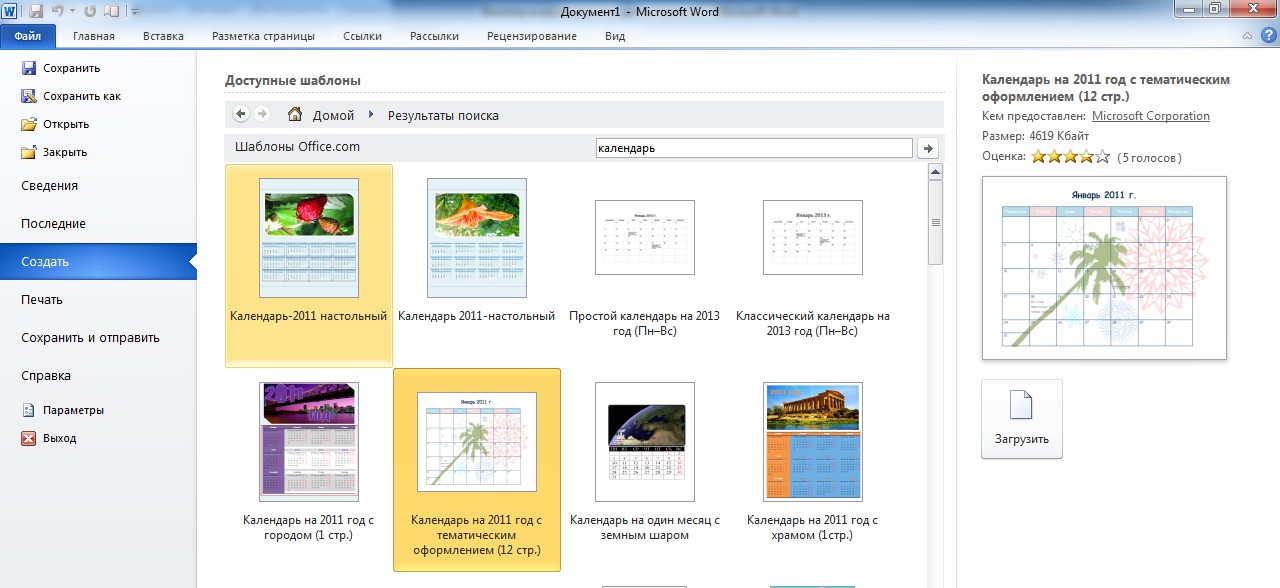This screenshot has height=588, width=1280.
Task: Open the Undo history dropdown arrow
Action: pos(72,11)
